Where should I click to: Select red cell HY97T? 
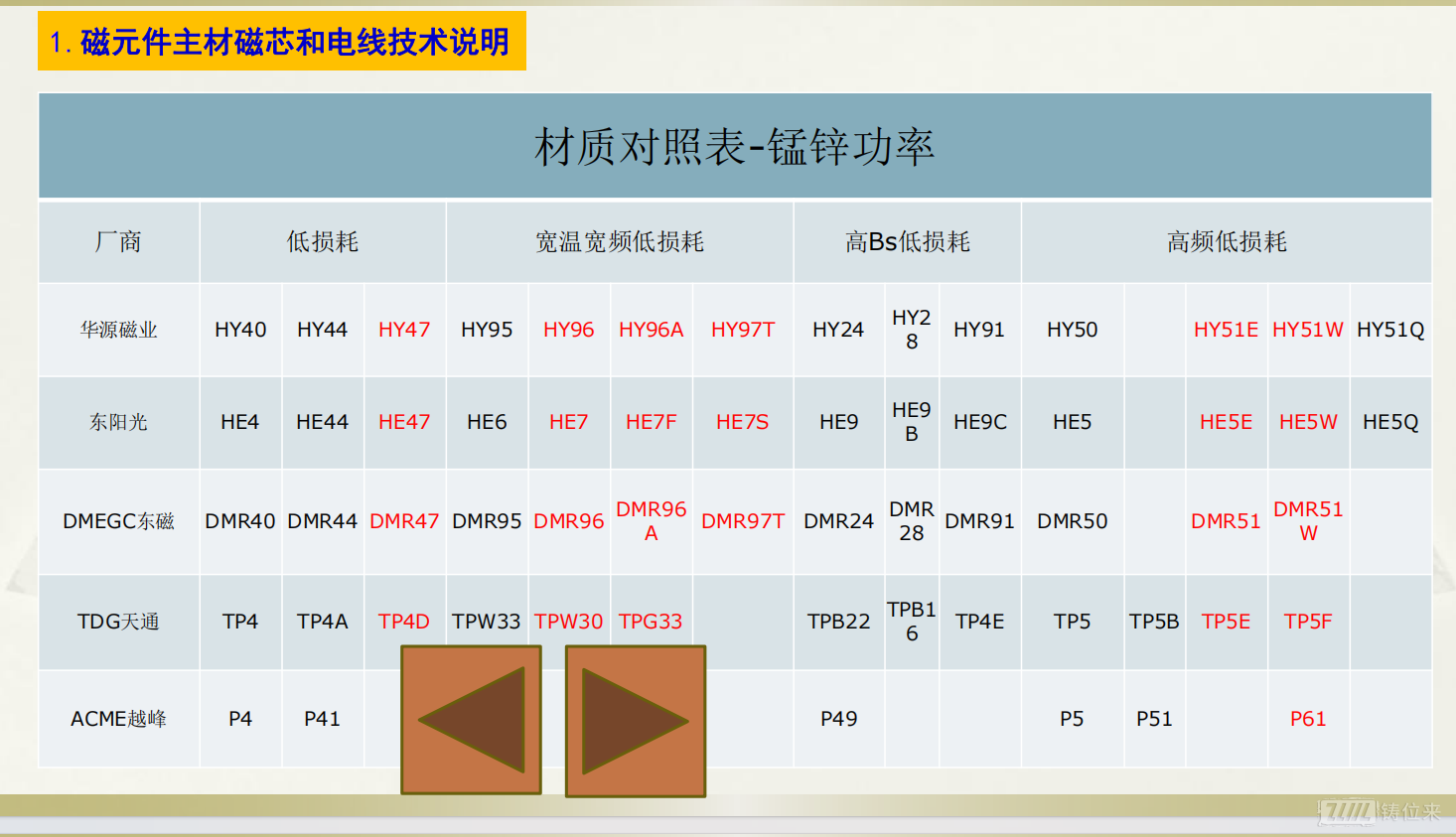(743, 330)
